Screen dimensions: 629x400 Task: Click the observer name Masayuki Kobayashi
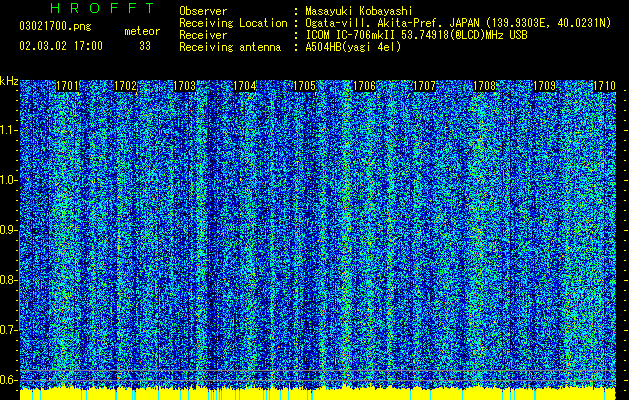(x=358, y=11)
